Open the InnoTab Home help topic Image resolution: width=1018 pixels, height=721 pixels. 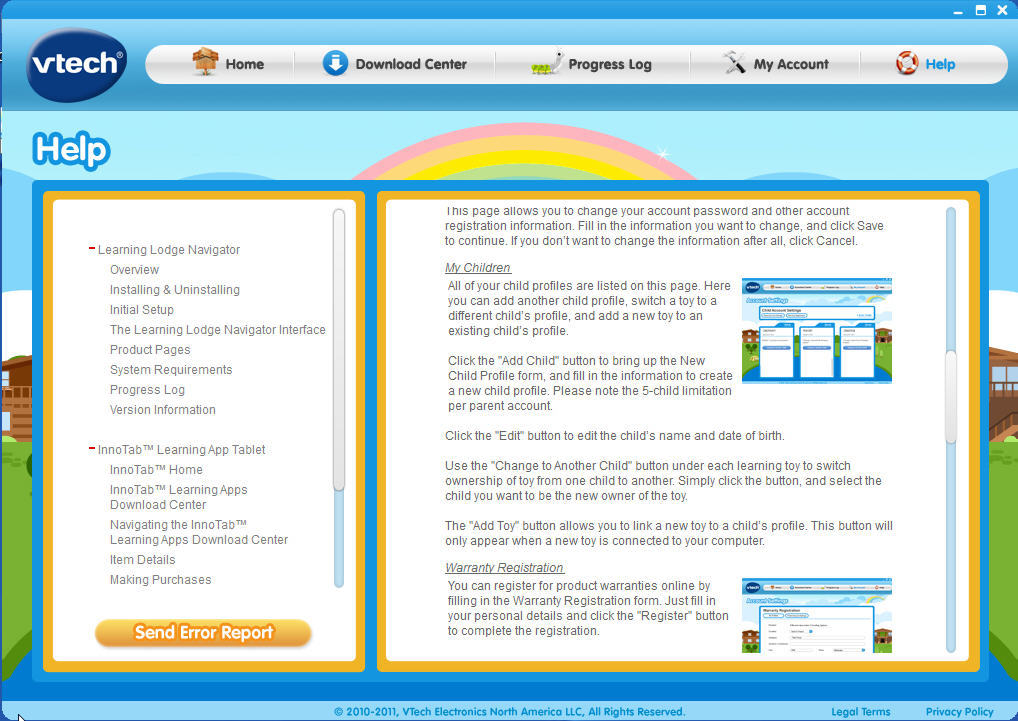click(x=156, y=469)
